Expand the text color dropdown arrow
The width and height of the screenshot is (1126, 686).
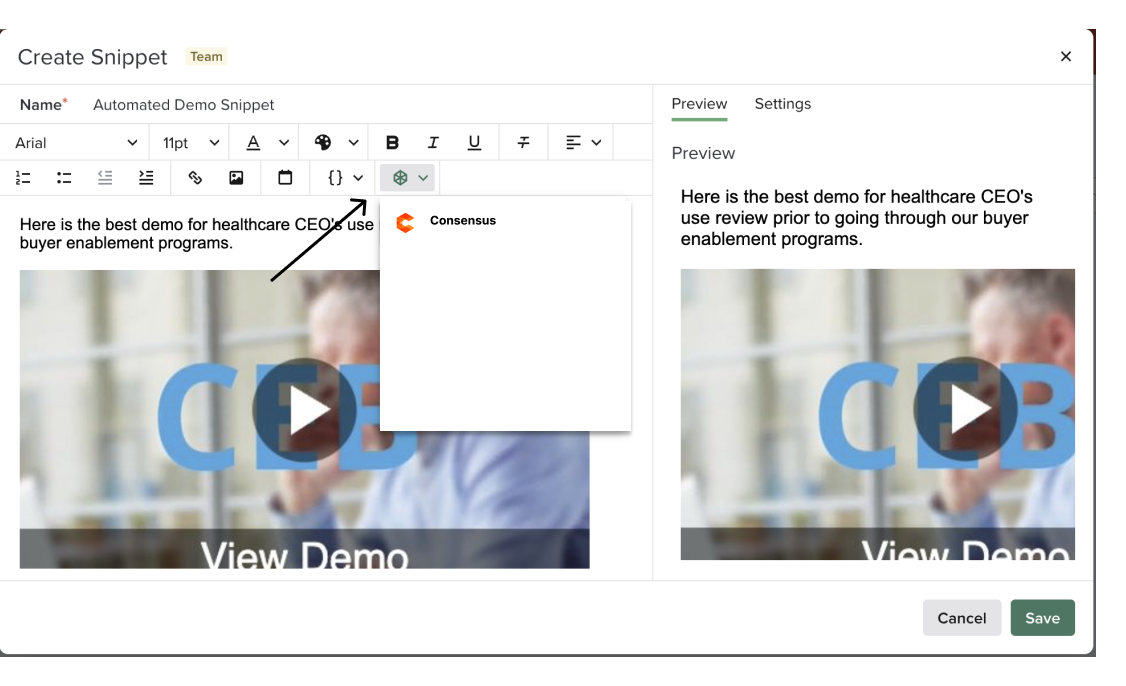click(284, 142)
